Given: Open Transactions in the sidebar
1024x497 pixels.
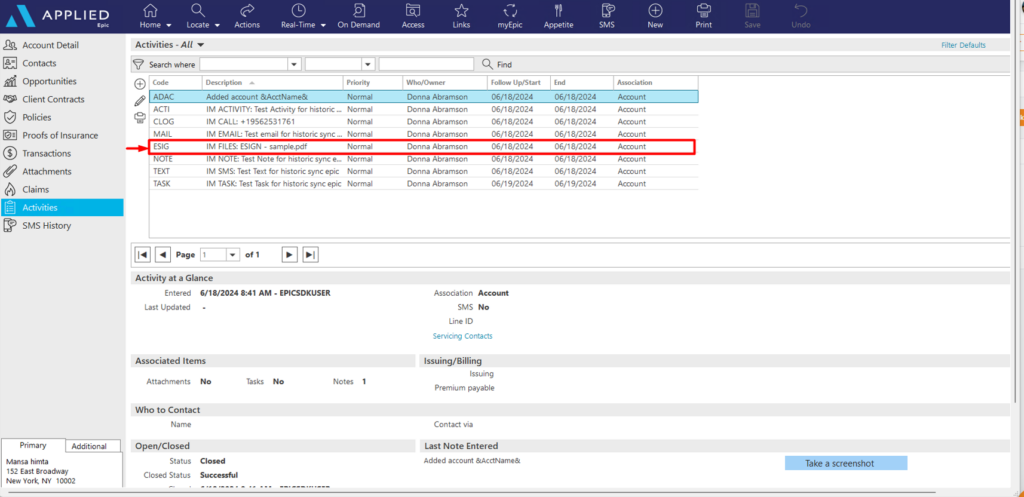Looking at the screenshot, I should (x=46, y=153).
